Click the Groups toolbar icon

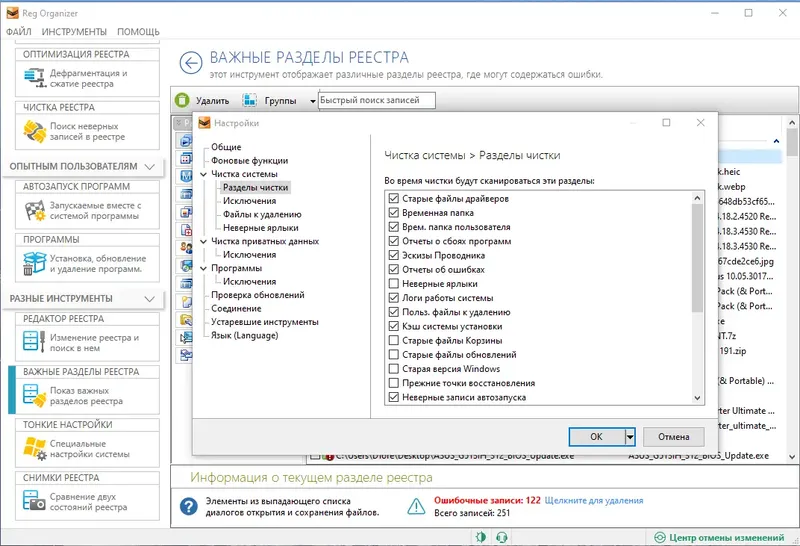point(249,100)
